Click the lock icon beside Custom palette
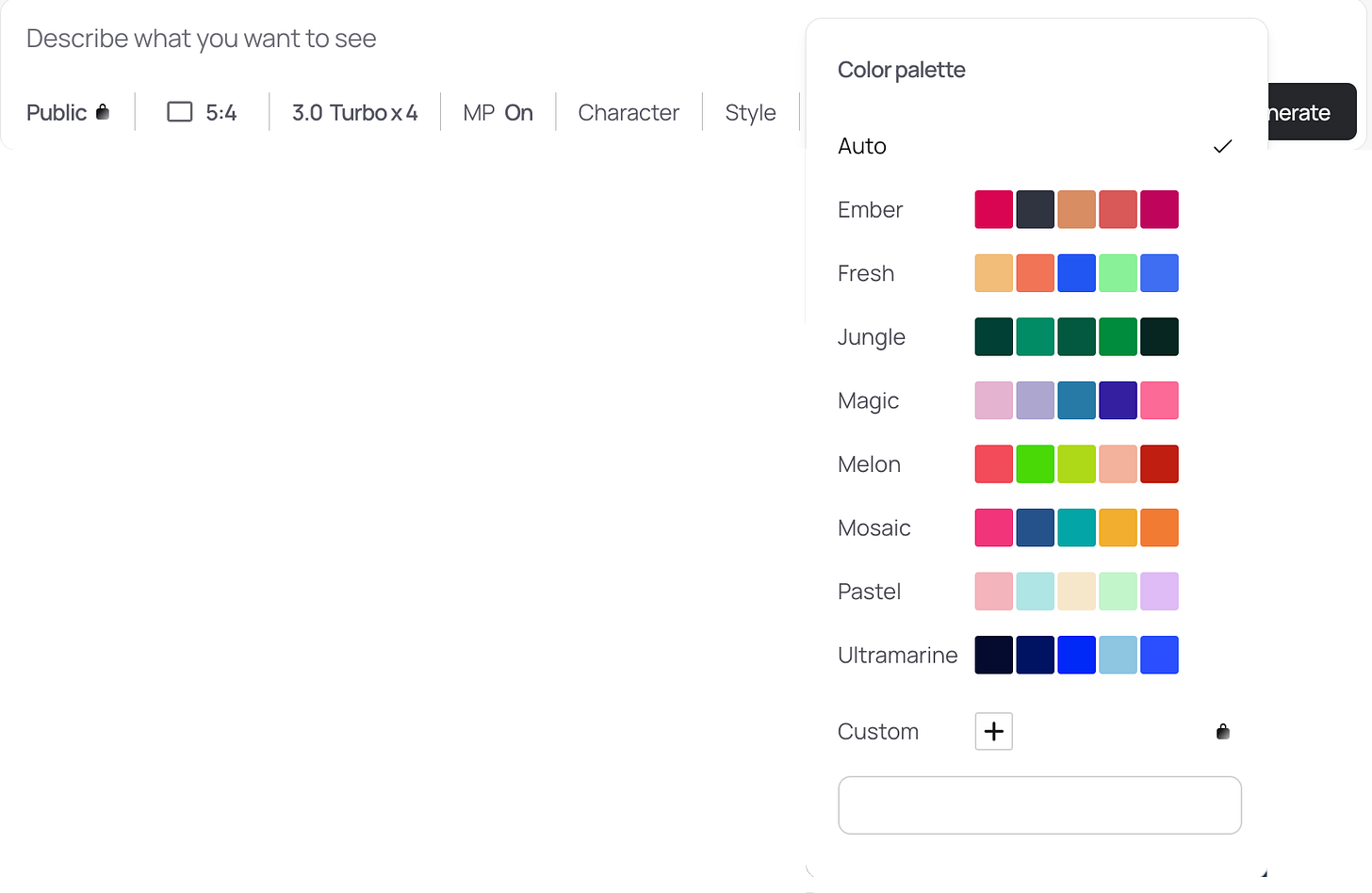 click(x=1222, y=731)
